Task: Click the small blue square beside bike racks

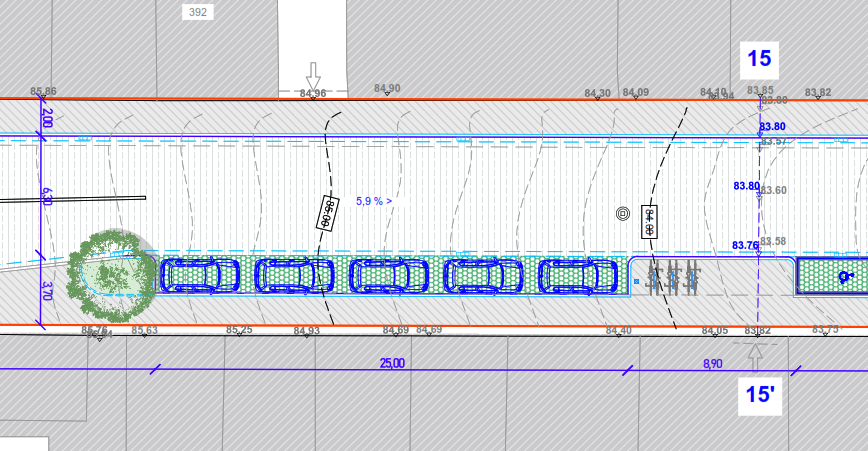Action: tap(636, 282)
